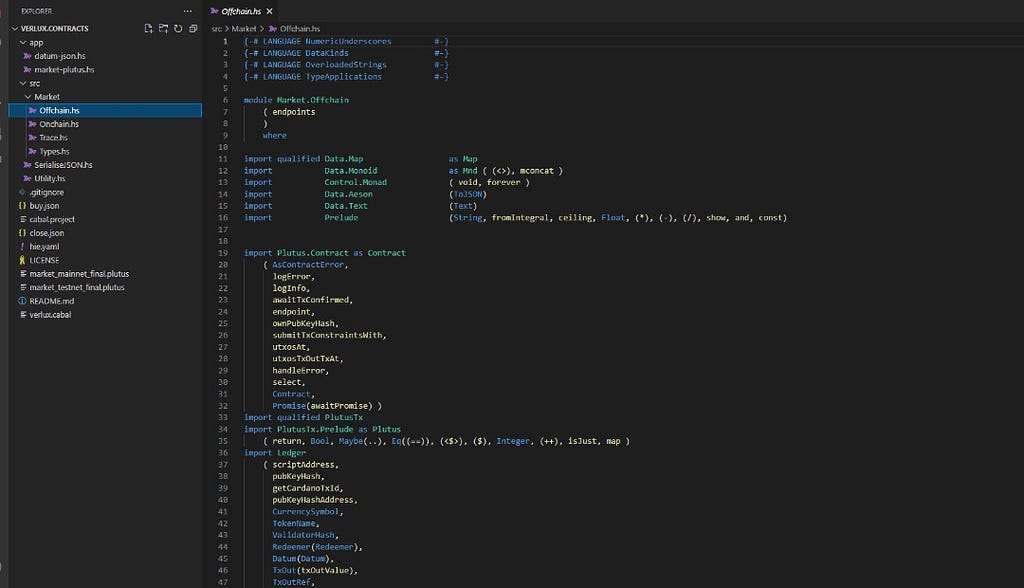This screenshot has height=588, width=1024.
Task: Click the Market breadcrumb segment
Action: (244, 29)
